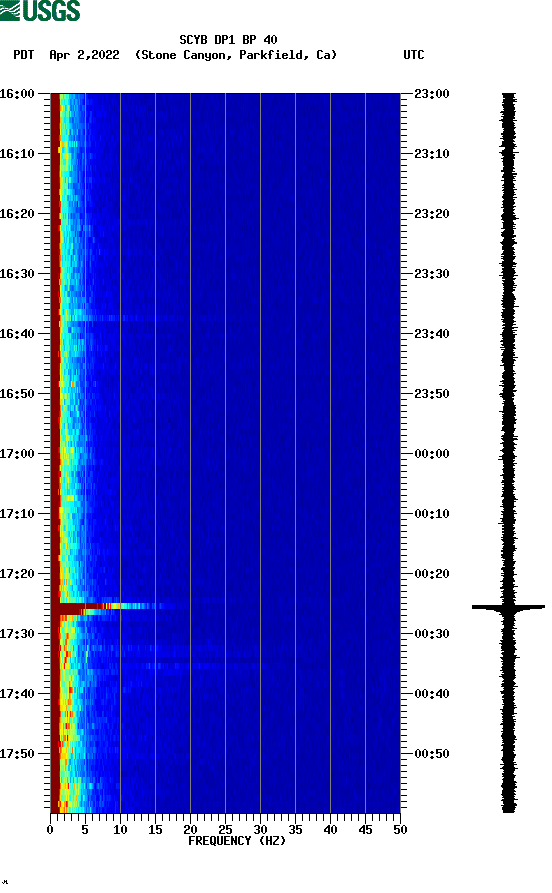Click the '23:30' UTC time label
This screenshot has height=893, width=552.
tap(432, 274)
